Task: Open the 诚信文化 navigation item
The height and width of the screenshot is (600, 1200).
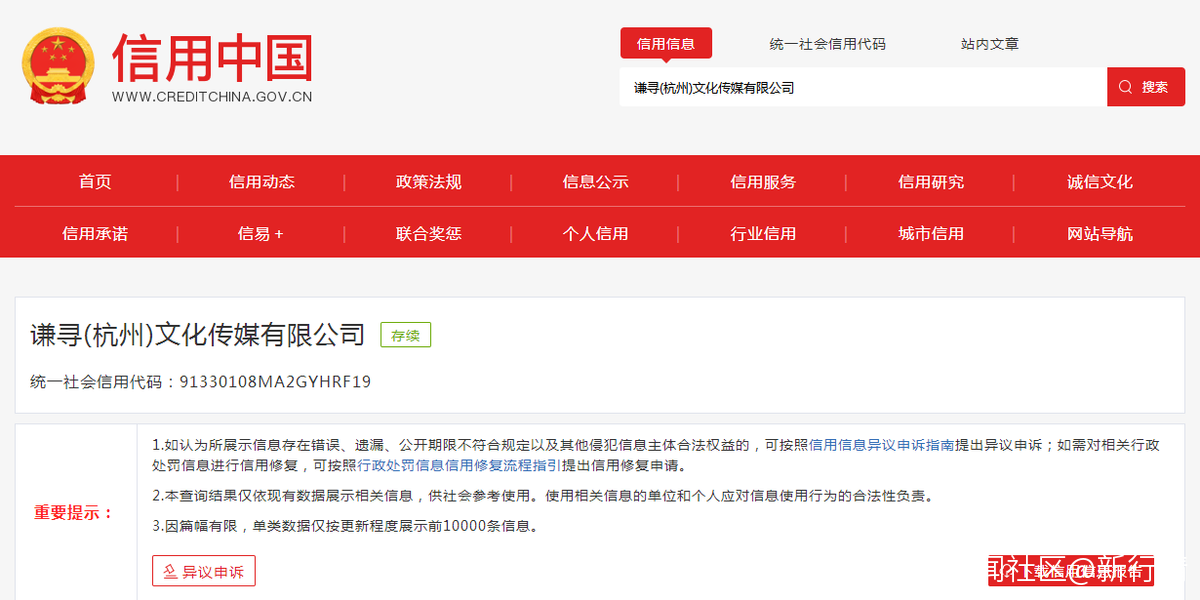Action: pyautogui.click(x=1100, y=182)
